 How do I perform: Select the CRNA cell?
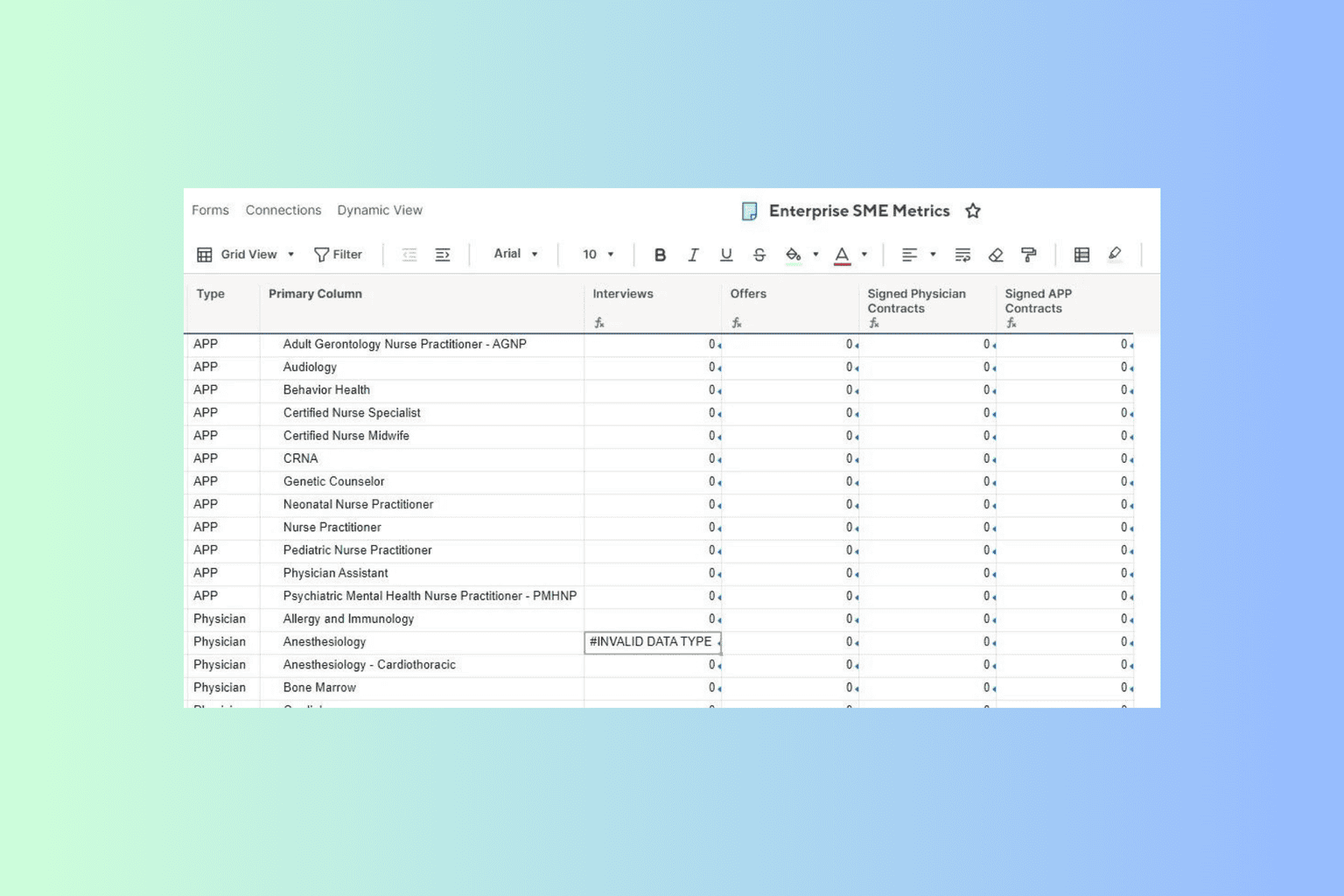coord(422,458)
